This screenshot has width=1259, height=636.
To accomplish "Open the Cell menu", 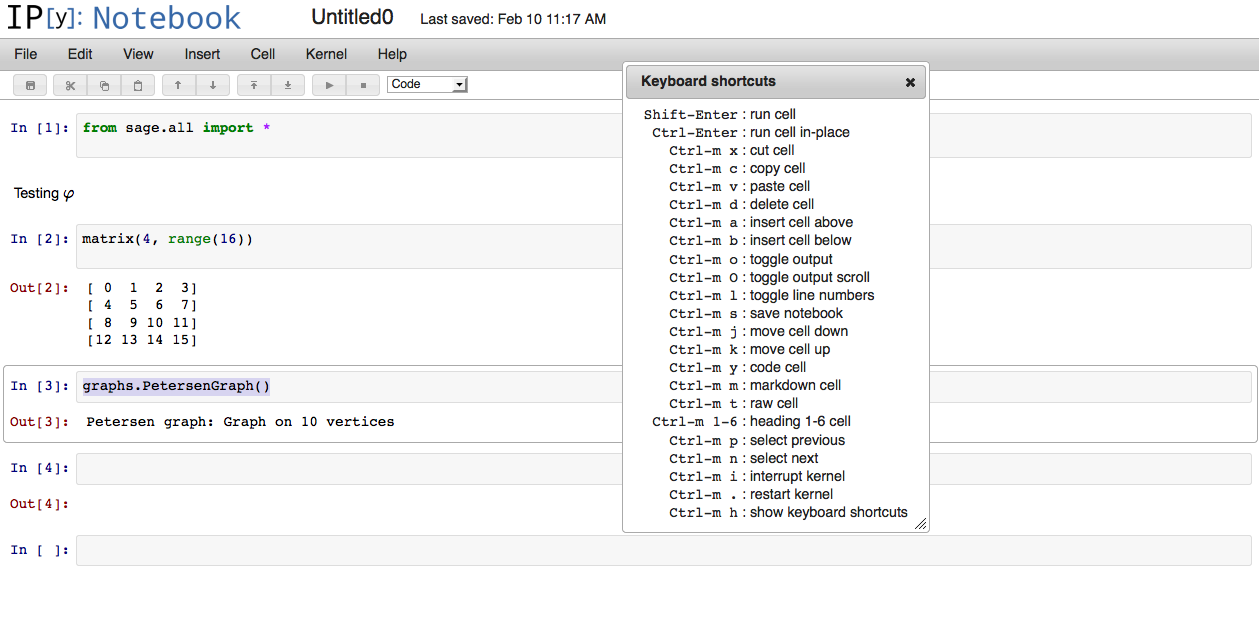I will tap(263, 54).
